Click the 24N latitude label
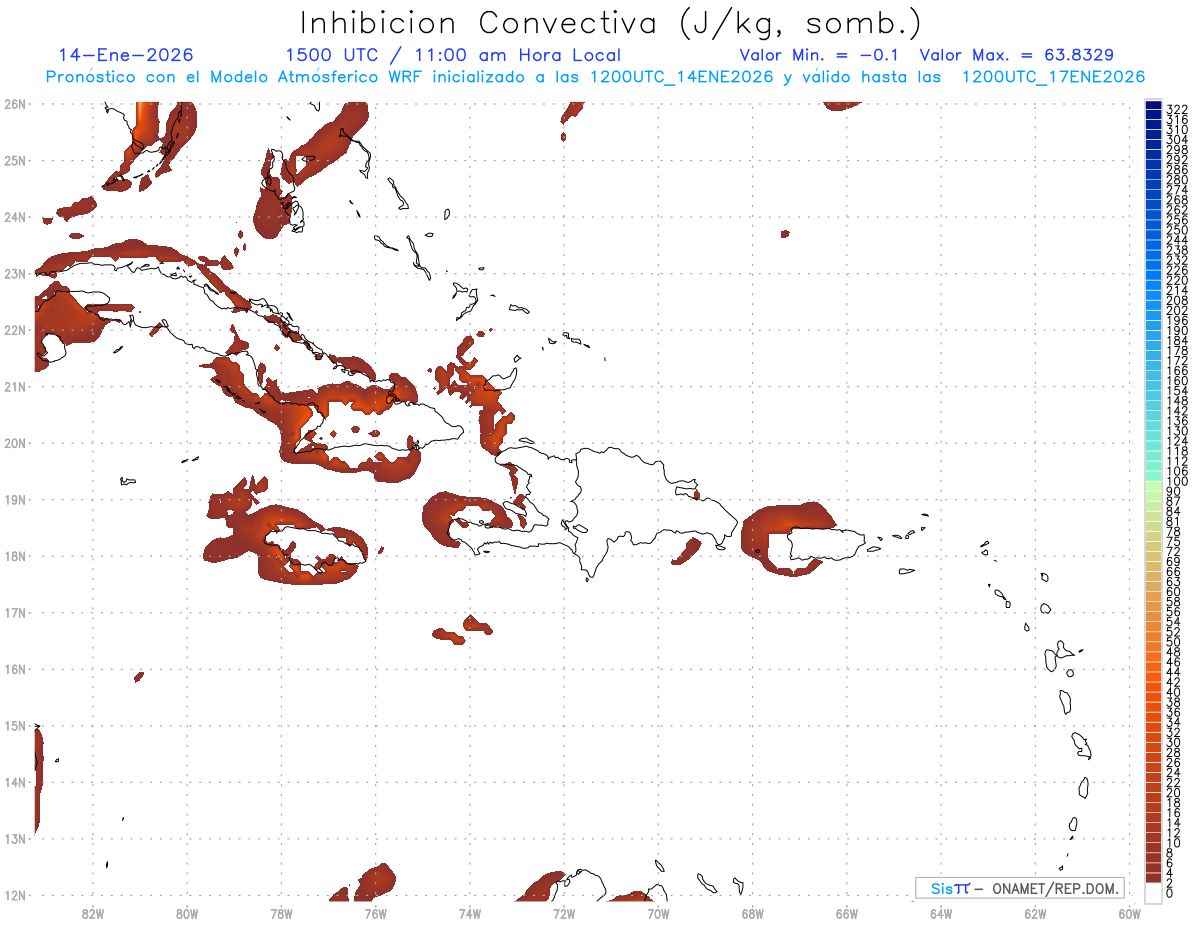Image resolution: width=1200 pixels, height=927 pixels. (x=14, y=217)
